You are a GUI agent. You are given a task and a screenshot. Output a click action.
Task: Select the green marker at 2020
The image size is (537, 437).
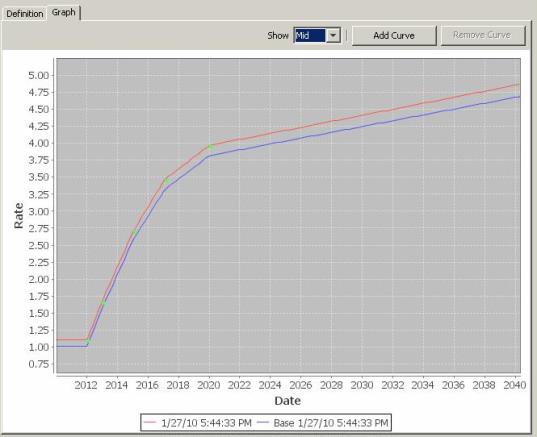point(211,147)
